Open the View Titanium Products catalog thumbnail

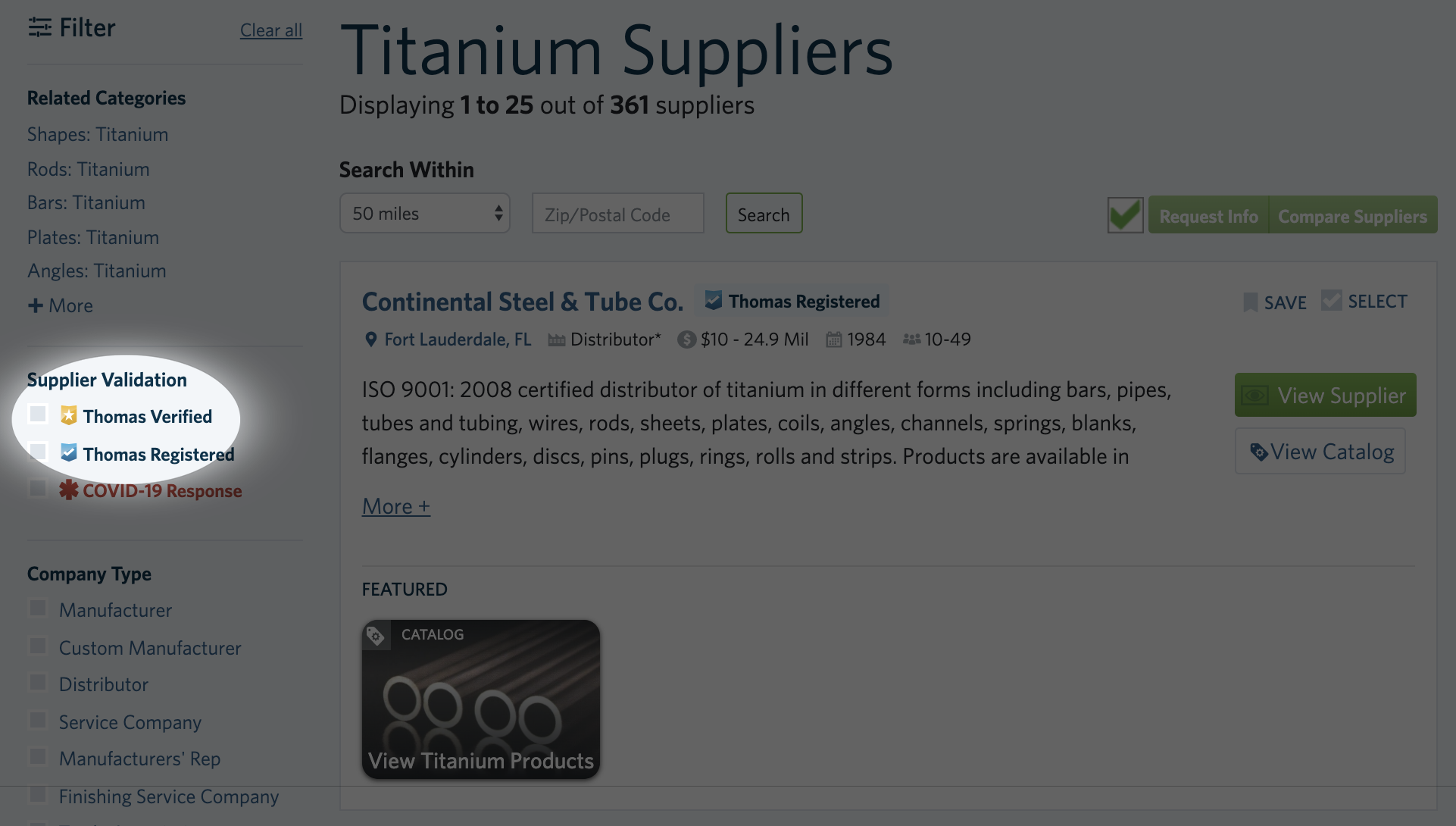tap(480, 699)
